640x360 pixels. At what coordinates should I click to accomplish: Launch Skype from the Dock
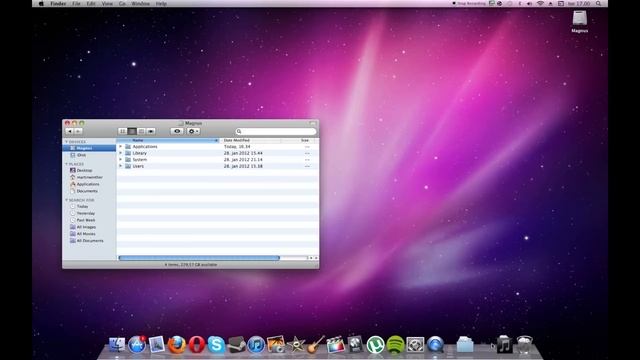click(216, 345)
